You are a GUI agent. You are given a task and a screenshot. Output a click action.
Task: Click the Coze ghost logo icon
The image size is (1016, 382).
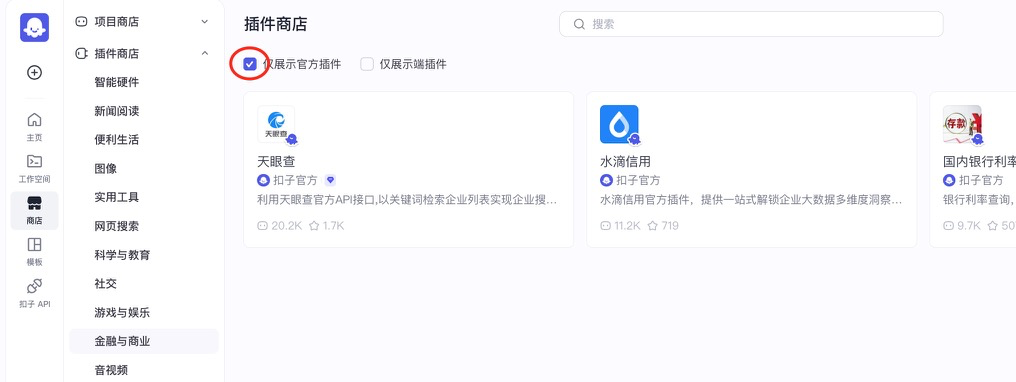(34, 27)
